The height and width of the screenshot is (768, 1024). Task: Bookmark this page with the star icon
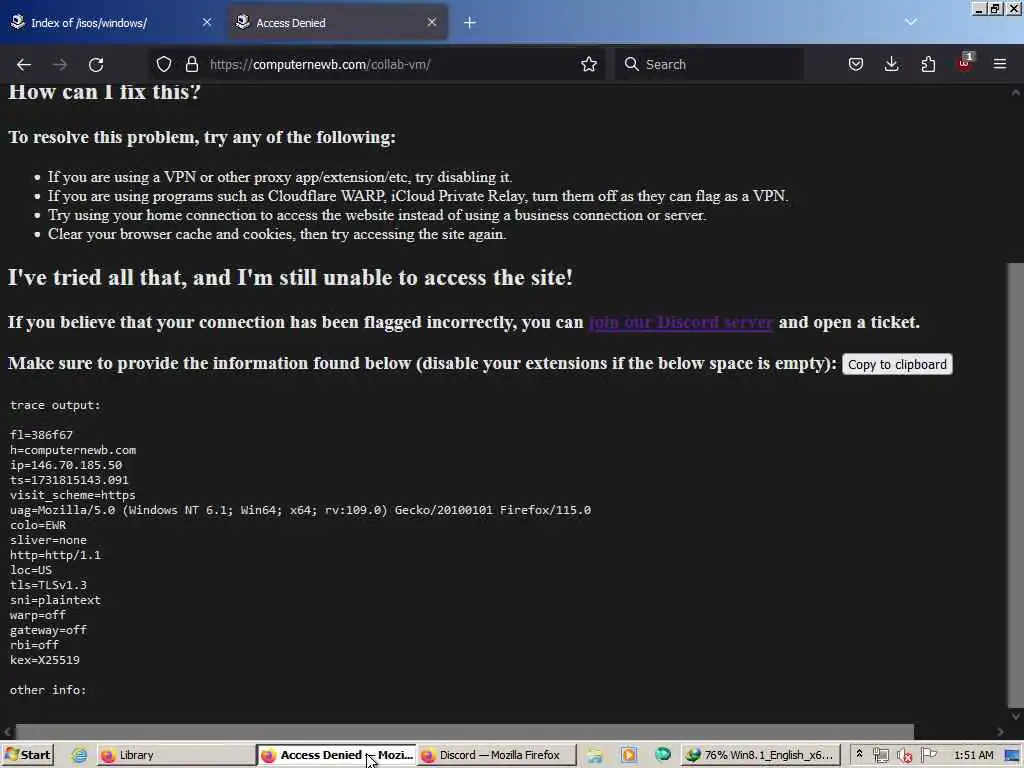point(589,64)
